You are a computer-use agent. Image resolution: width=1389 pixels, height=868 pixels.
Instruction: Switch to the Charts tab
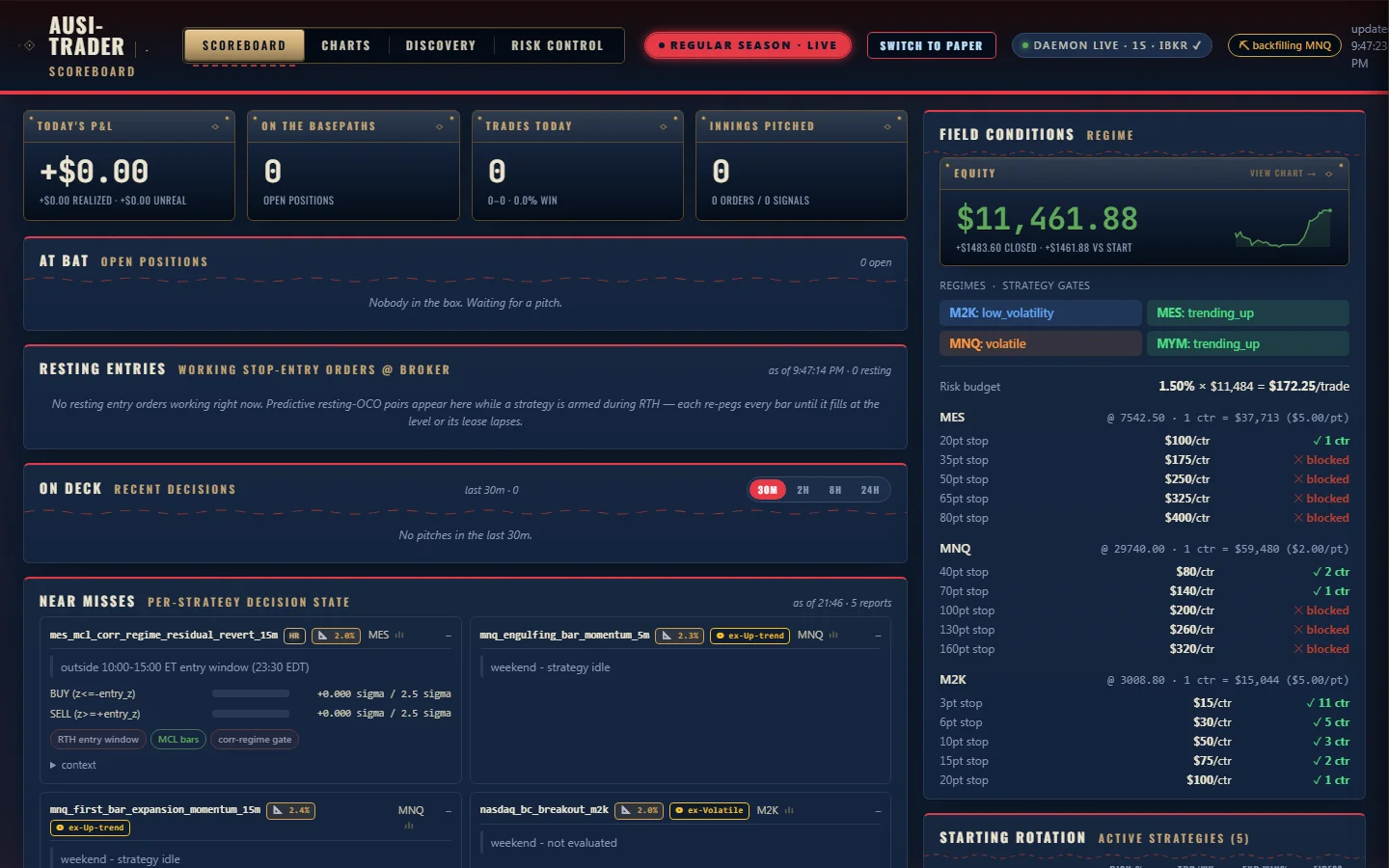click(x=345, y=45)
